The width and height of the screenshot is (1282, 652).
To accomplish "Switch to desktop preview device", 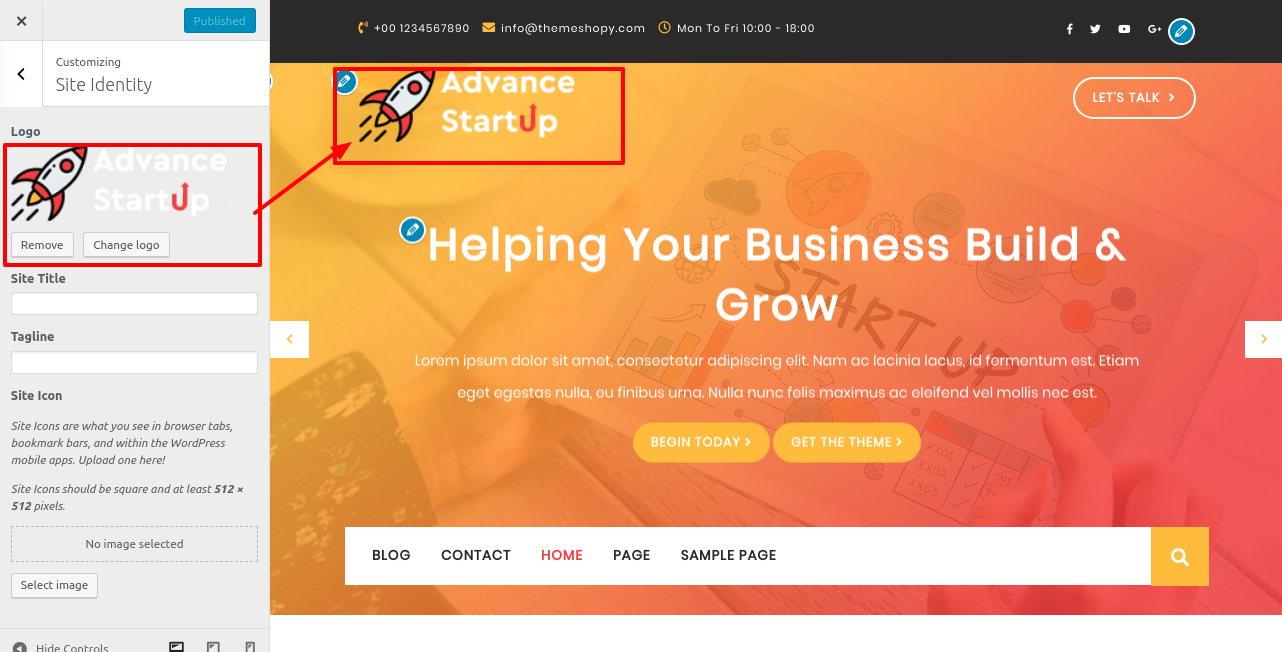I will coord(176,647).
